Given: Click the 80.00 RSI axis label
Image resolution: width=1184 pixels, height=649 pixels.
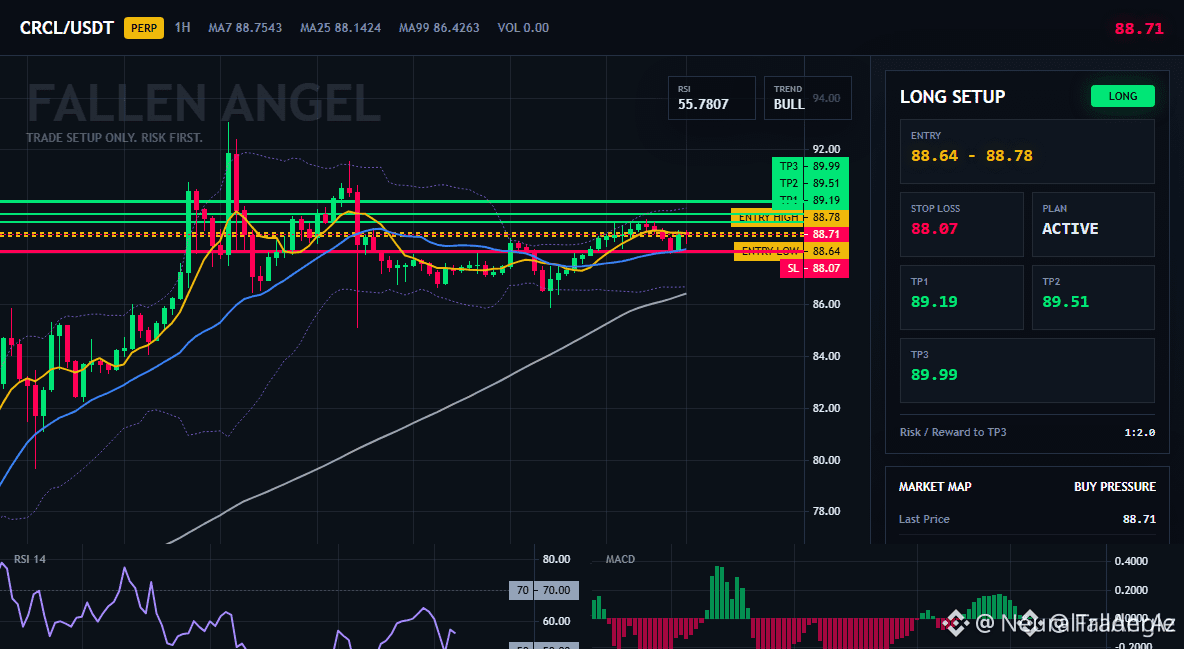Looking at the screenshot, I should point(557,560).
